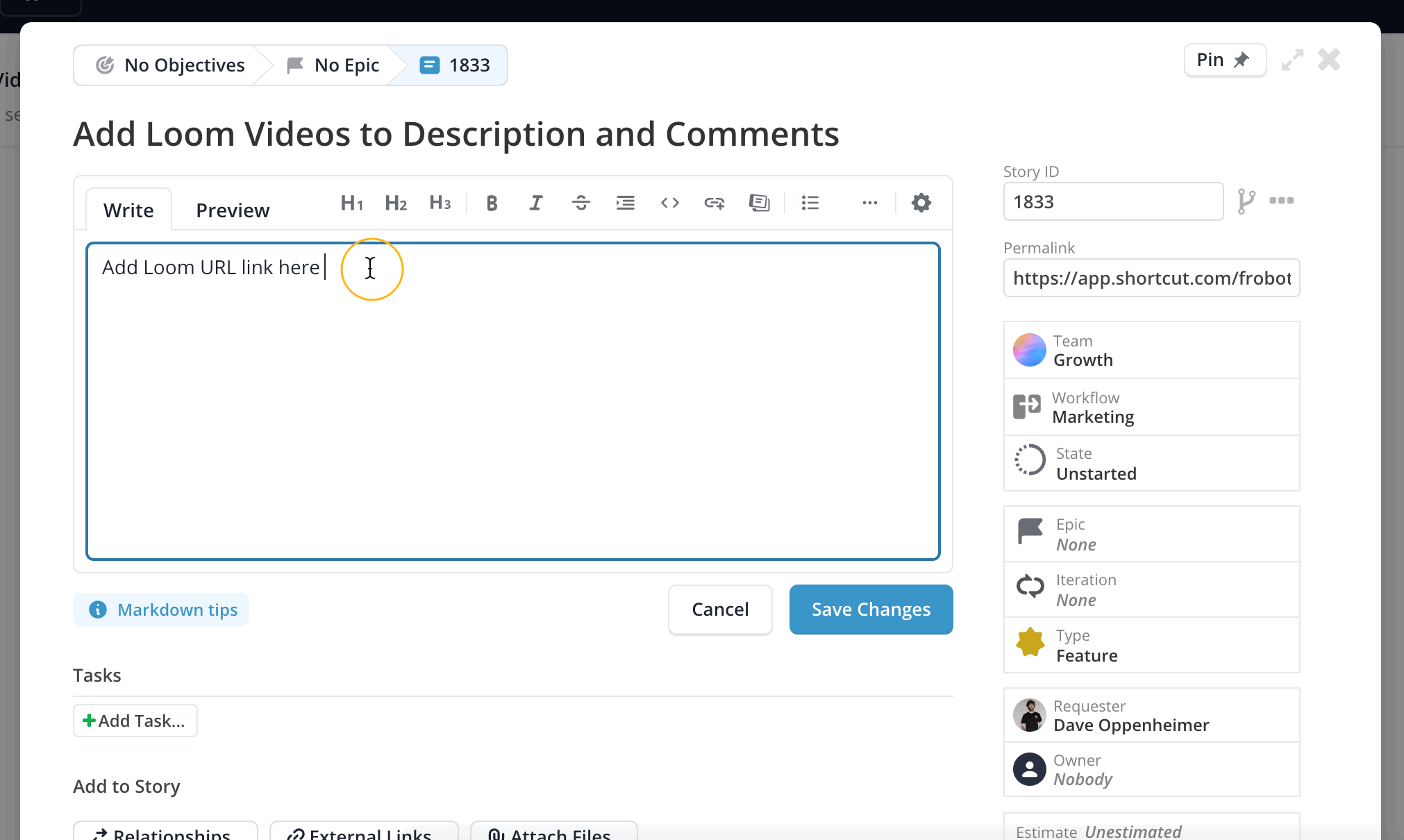Image resolution: width=1404 pixels, height=840 pixels.
Task: Change State from Unstarted
Action: pos(1151,463)
